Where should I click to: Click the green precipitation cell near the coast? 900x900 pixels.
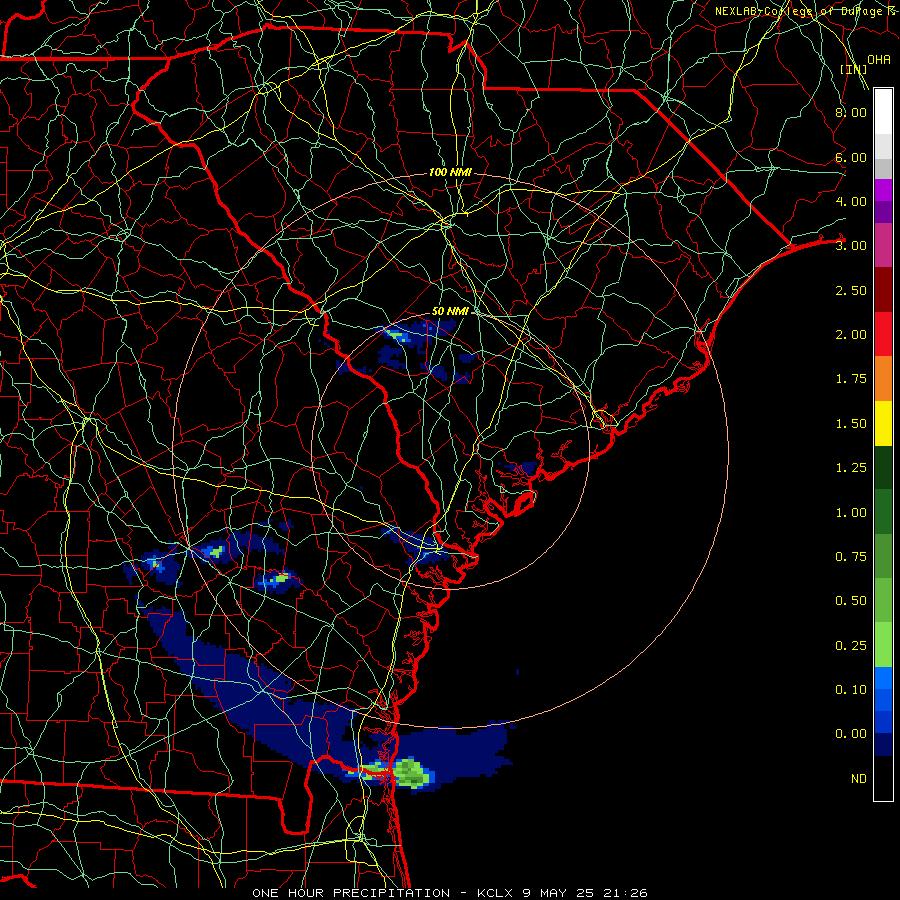click(411, 773)
